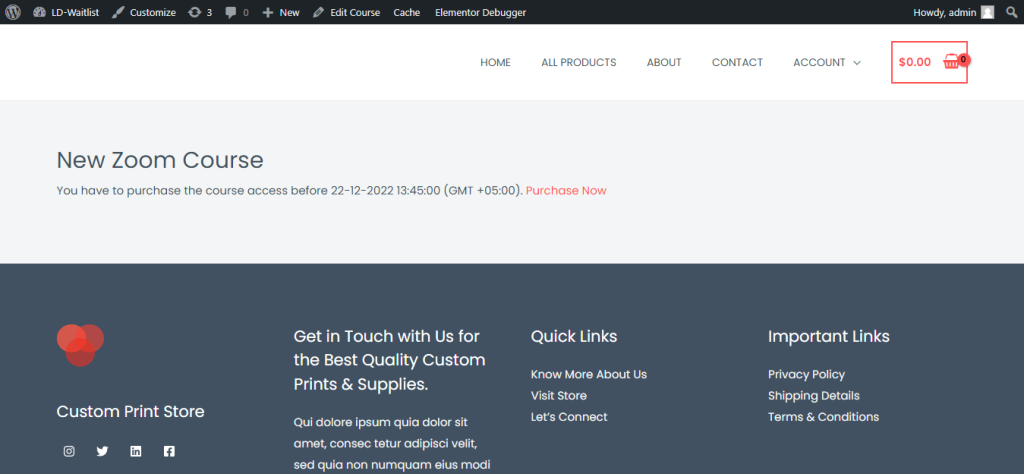Open the comments bubble icon
Screen dimensions: 1024x474
pos(231,12)
